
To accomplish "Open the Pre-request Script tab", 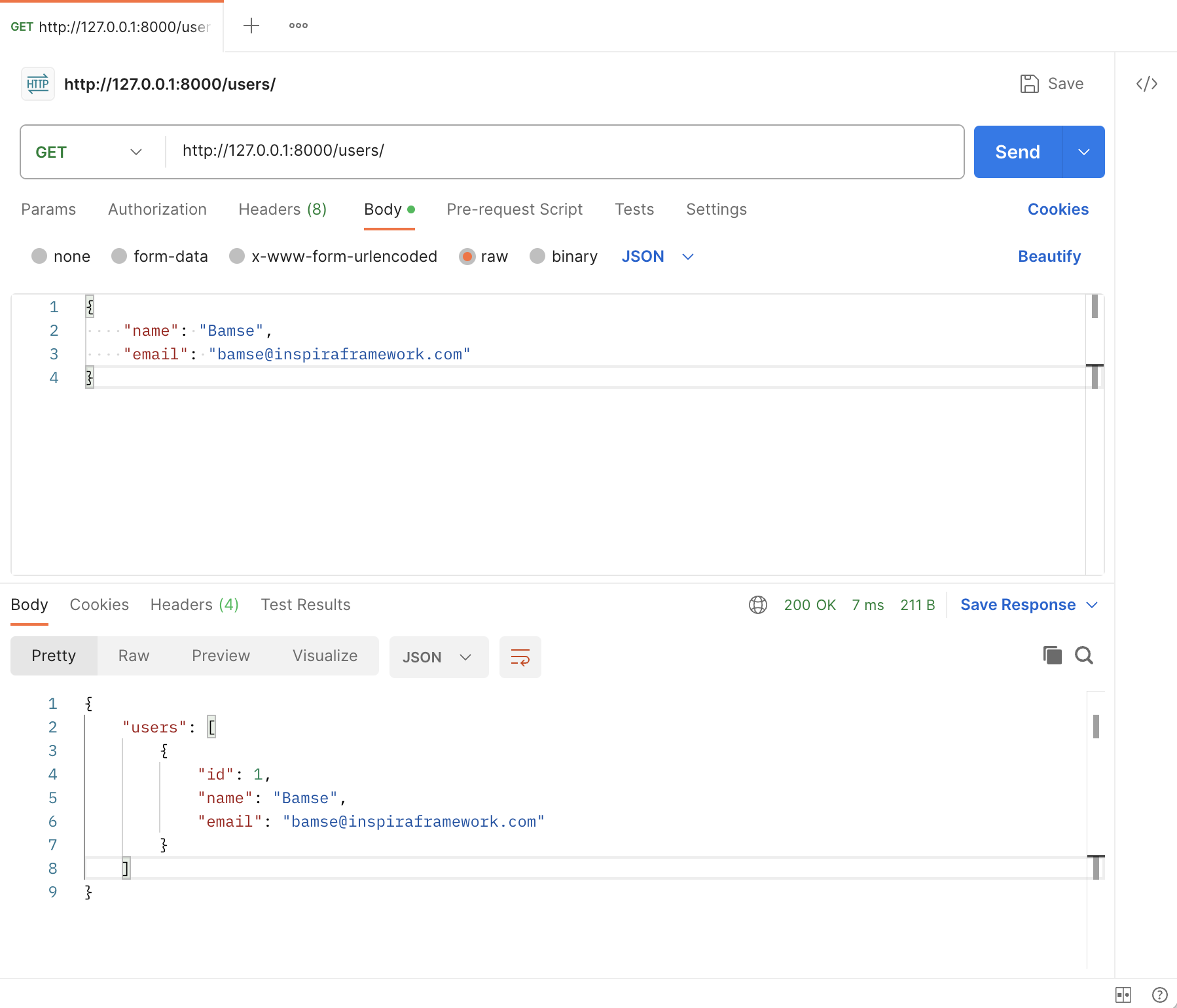I will tap(515, 209).
